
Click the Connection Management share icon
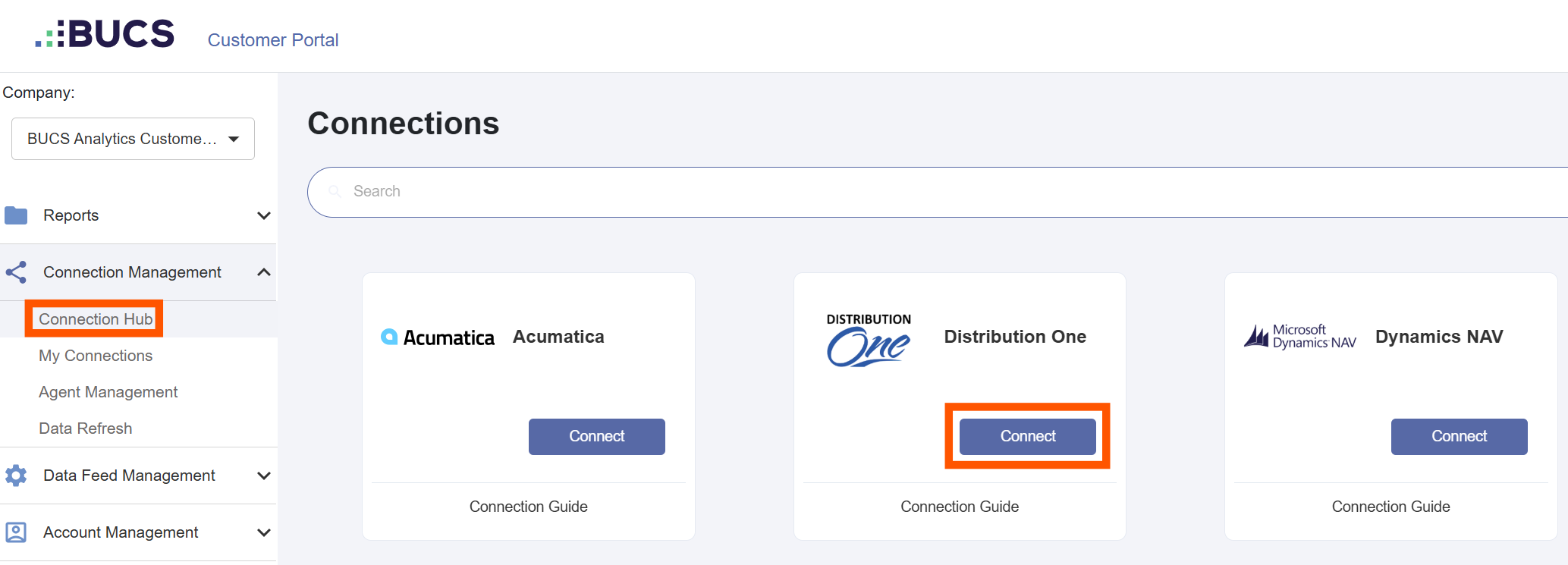(16, 272)
